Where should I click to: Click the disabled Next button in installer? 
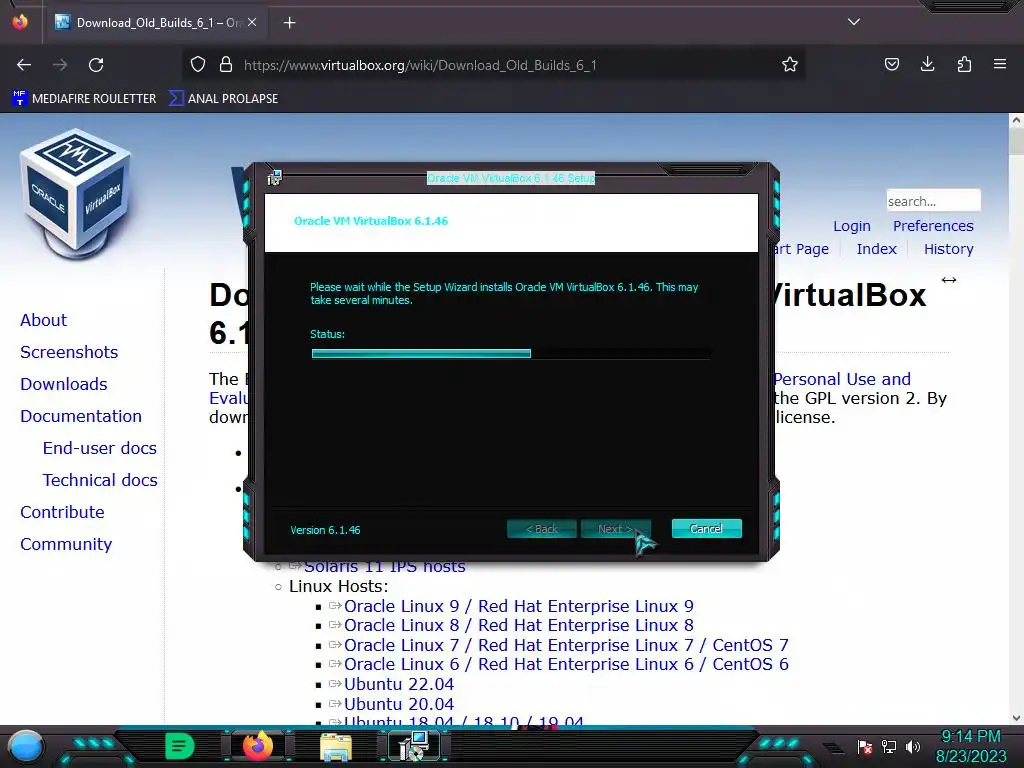click(x=615, y=529)
